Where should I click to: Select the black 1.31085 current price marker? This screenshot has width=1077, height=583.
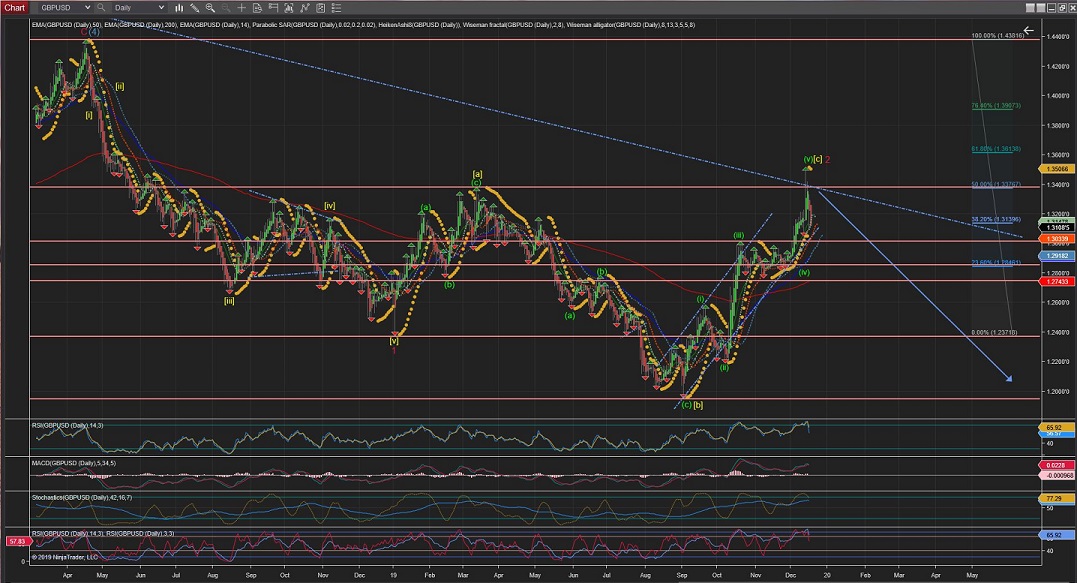(1057, 227)
